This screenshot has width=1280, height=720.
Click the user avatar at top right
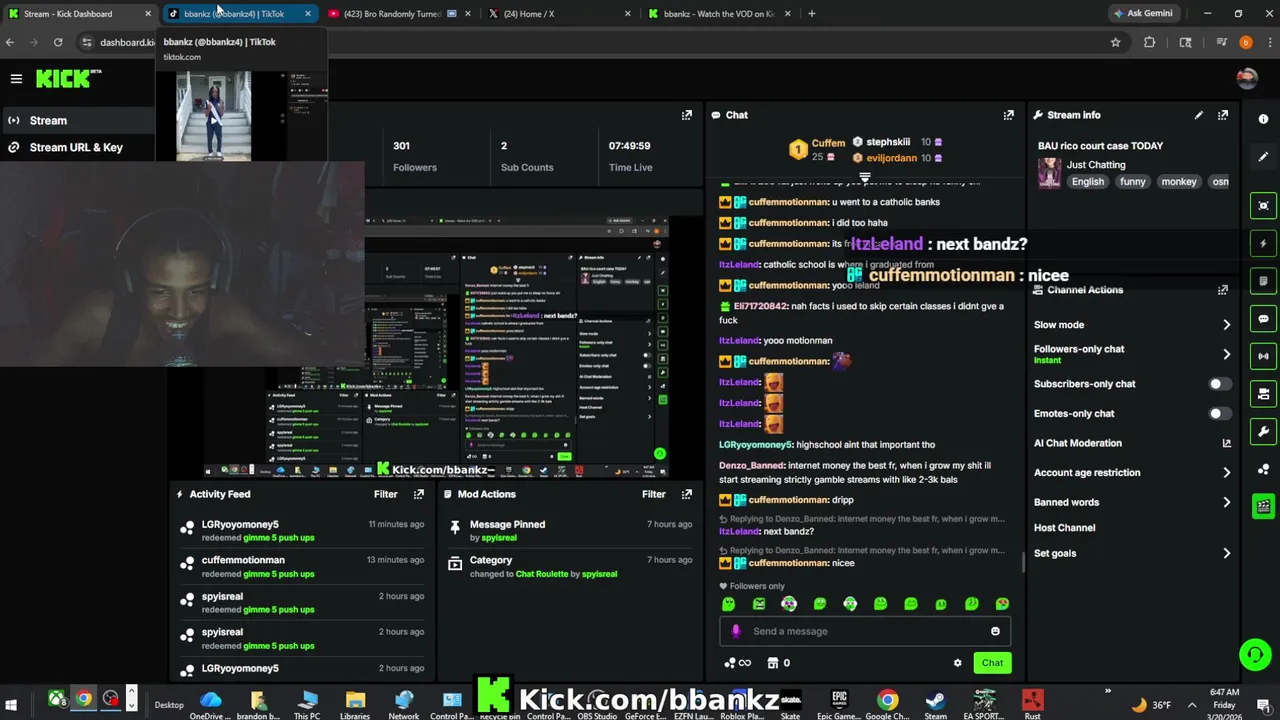pos(1246,78)
